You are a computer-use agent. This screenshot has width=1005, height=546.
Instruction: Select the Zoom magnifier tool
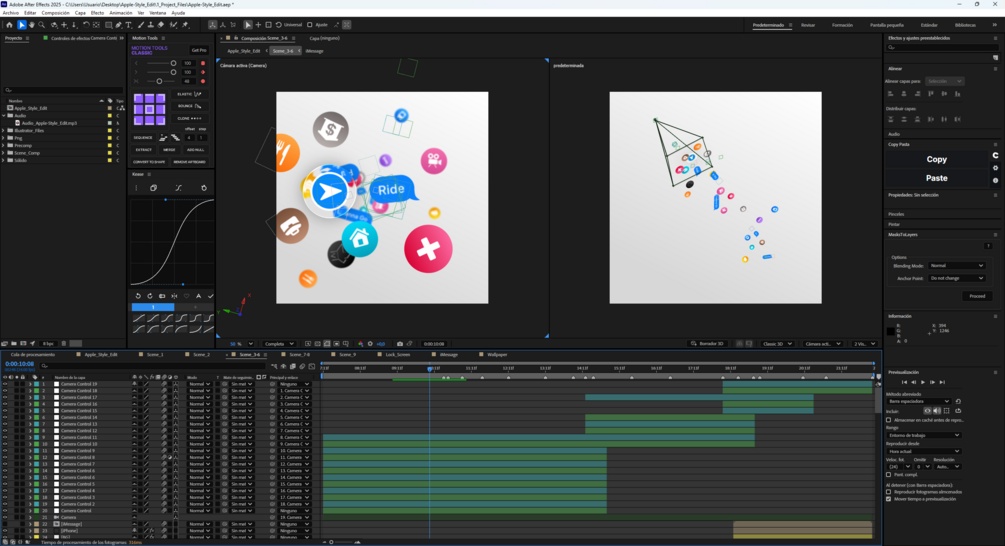point(42,25)
